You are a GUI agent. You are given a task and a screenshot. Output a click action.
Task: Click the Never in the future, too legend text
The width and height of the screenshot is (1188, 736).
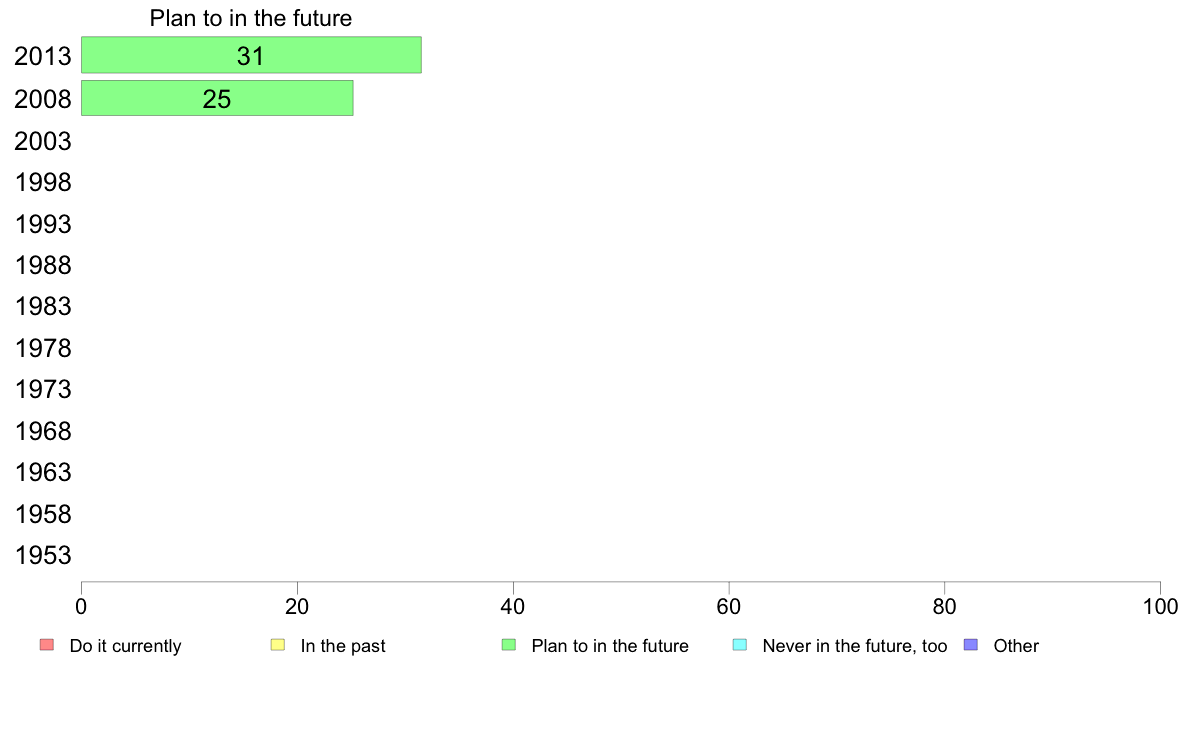tap(855, 646)
